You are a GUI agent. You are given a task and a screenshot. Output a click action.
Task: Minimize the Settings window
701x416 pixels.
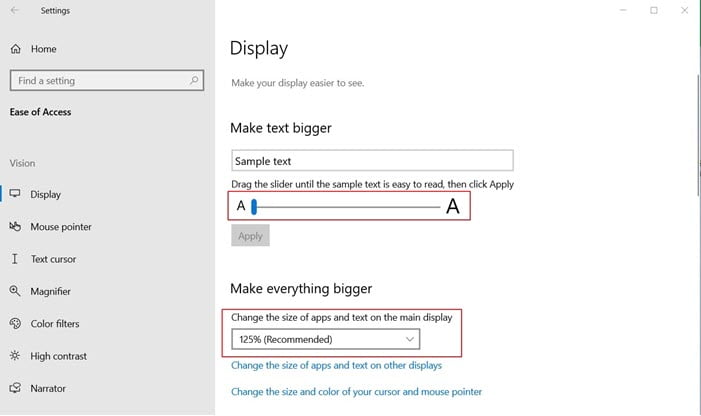click(x=623, y=10)
